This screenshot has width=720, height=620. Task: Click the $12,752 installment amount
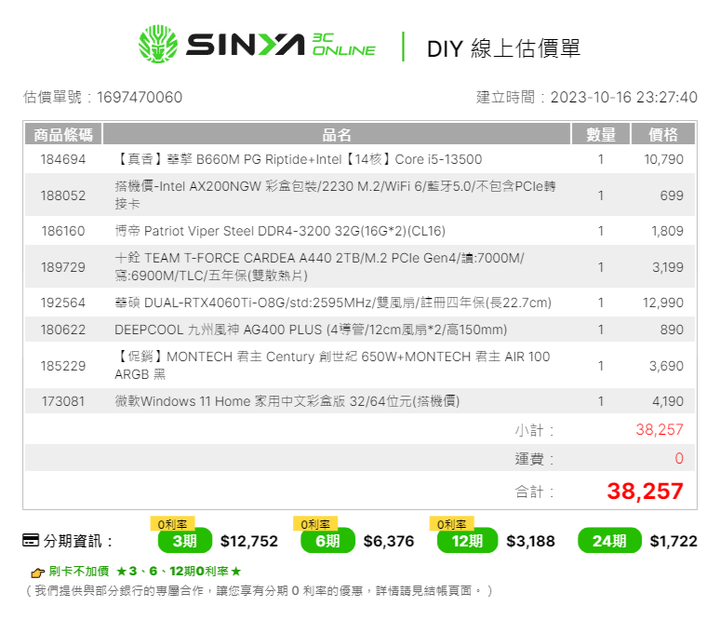coord(249,541)
